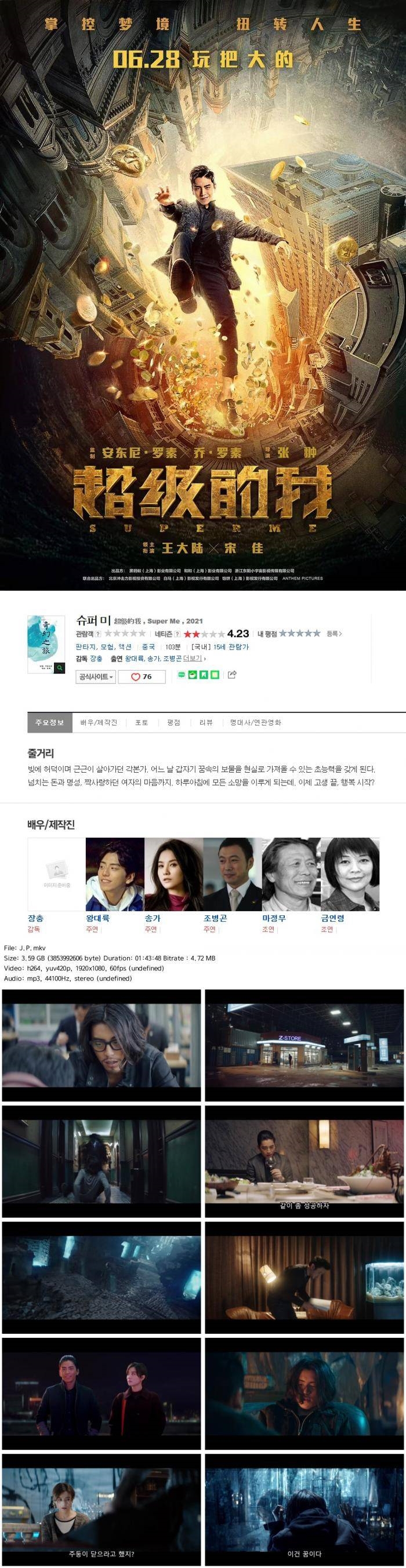406x1568 pixels.
Task: Set my rating using the 내 평점 stars
Action: point(300,634)
